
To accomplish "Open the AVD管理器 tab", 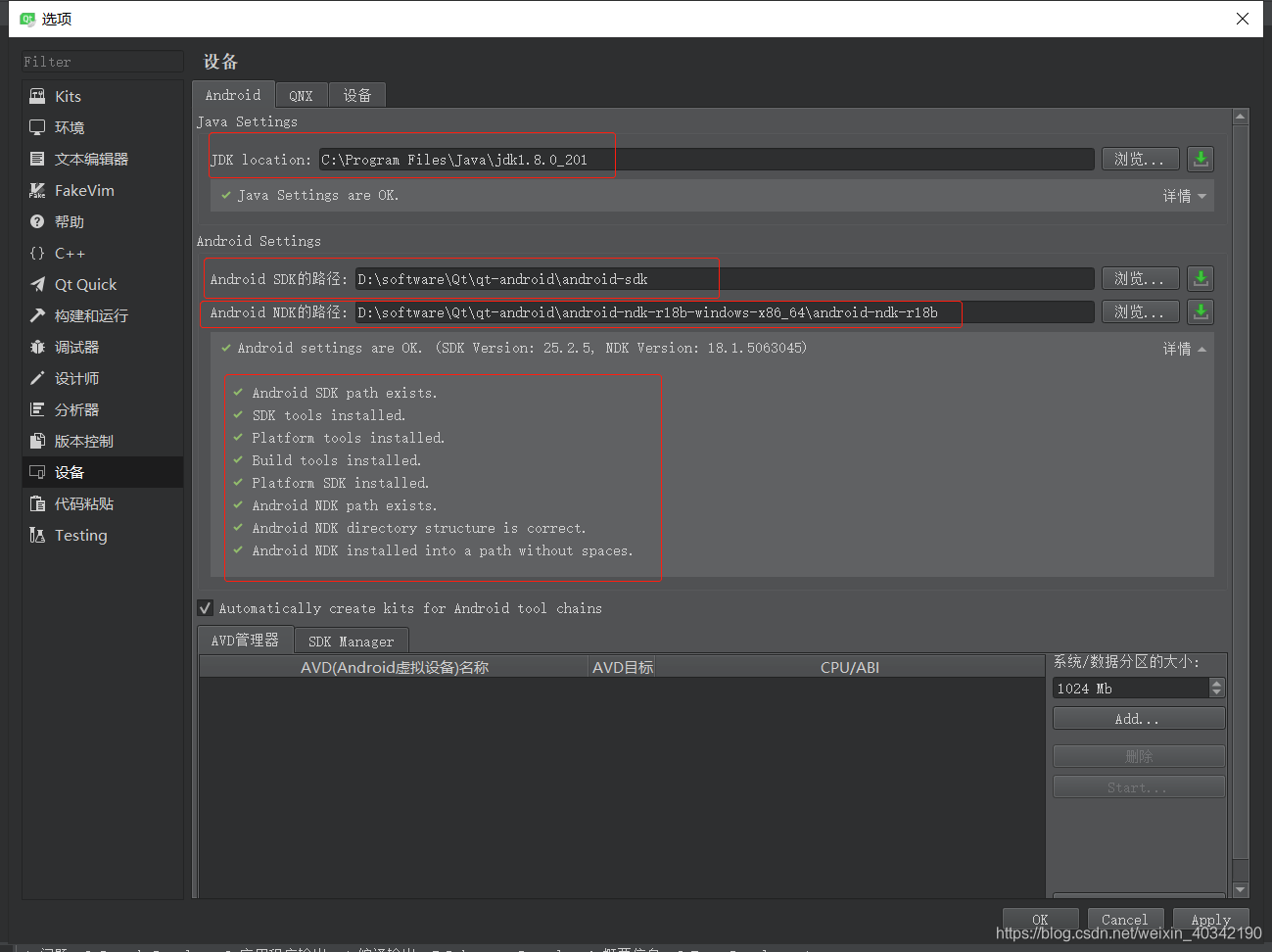I will [245, 640].
